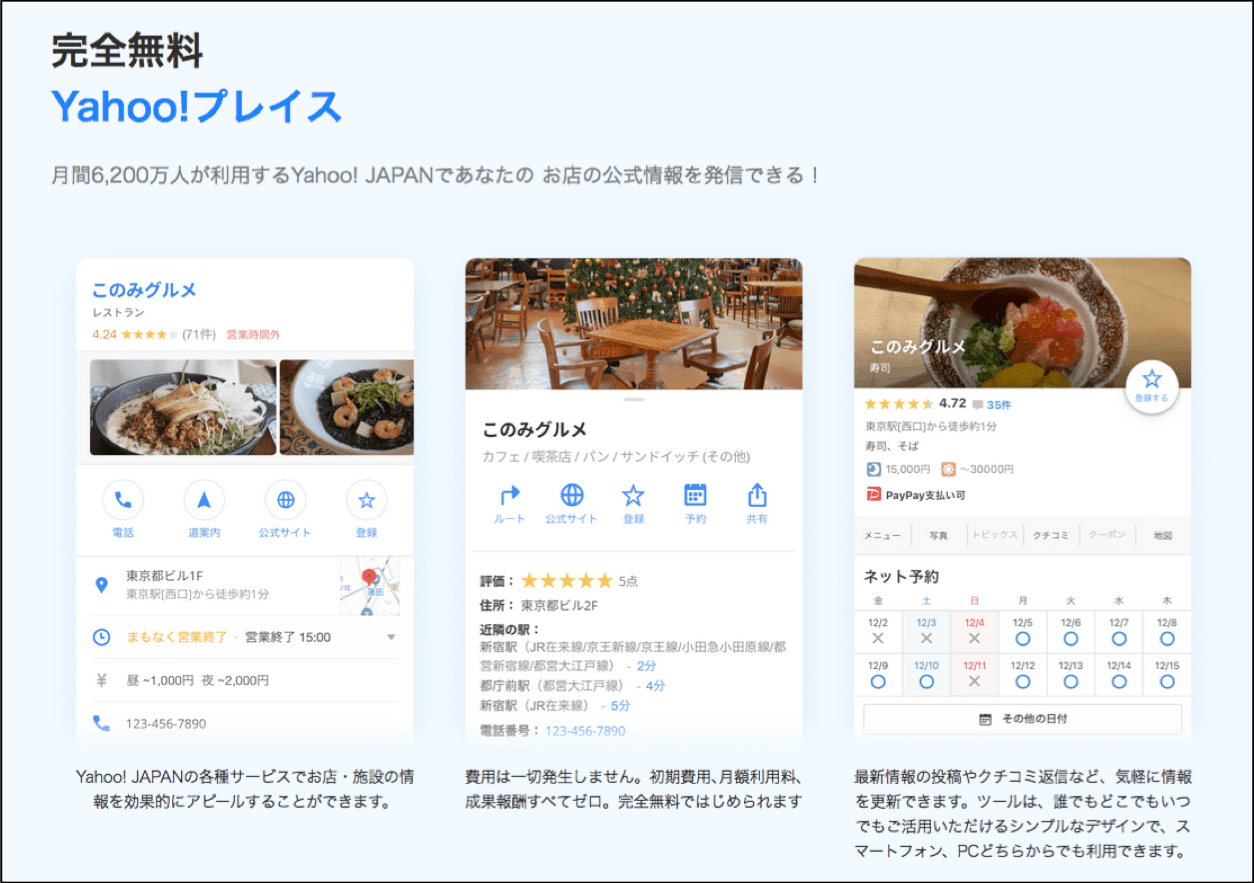Click the 登録 star icon in middle card
The height and width of the screenshot is (883, 1254).
tap(633, 495)
